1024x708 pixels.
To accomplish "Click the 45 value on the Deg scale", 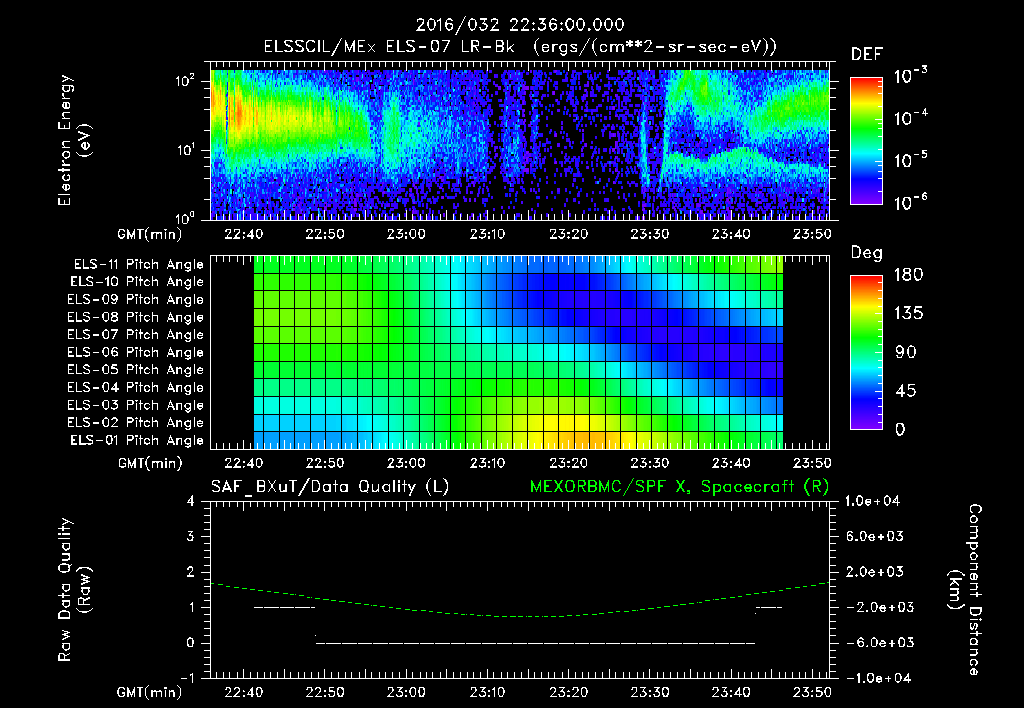I will coord(906,391).
